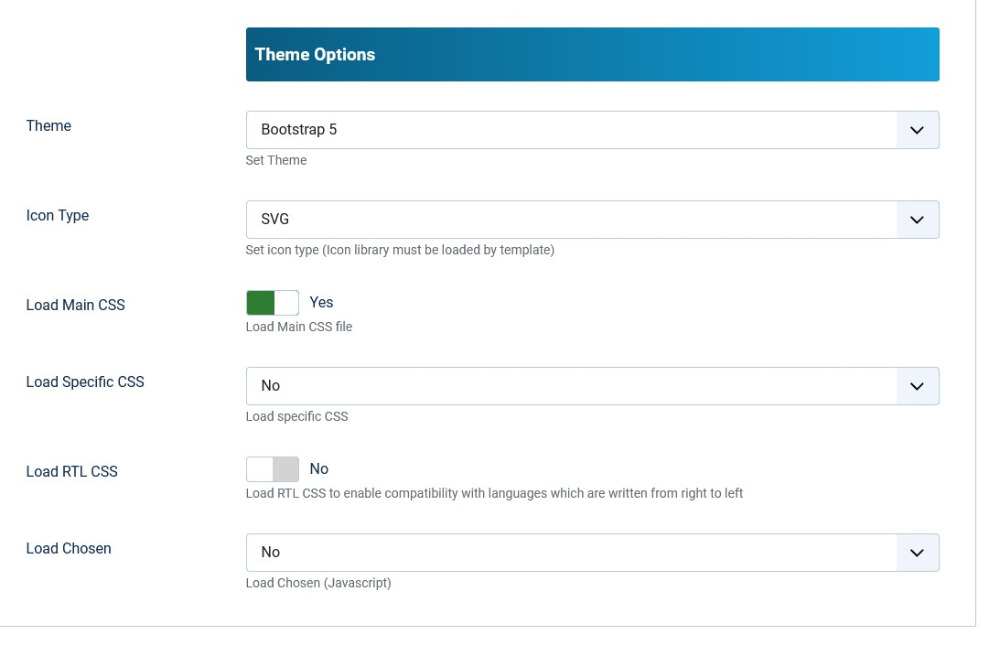Expand the Load Specific CSS dropdown
1000x660 pixels.
[570, 386]
